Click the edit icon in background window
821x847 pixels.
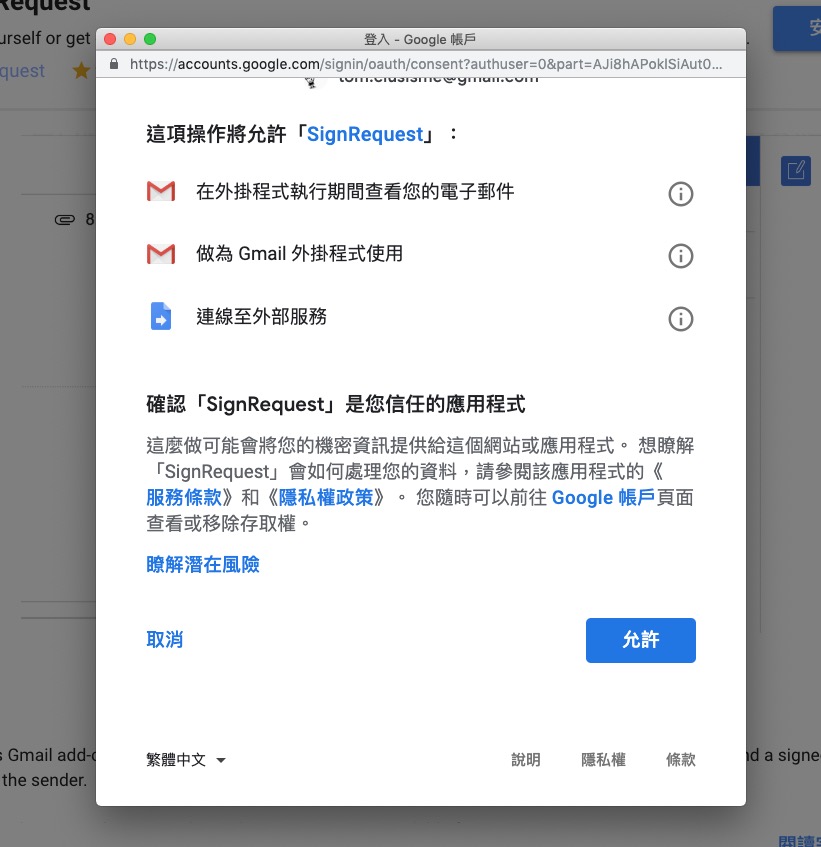(796, 171)
